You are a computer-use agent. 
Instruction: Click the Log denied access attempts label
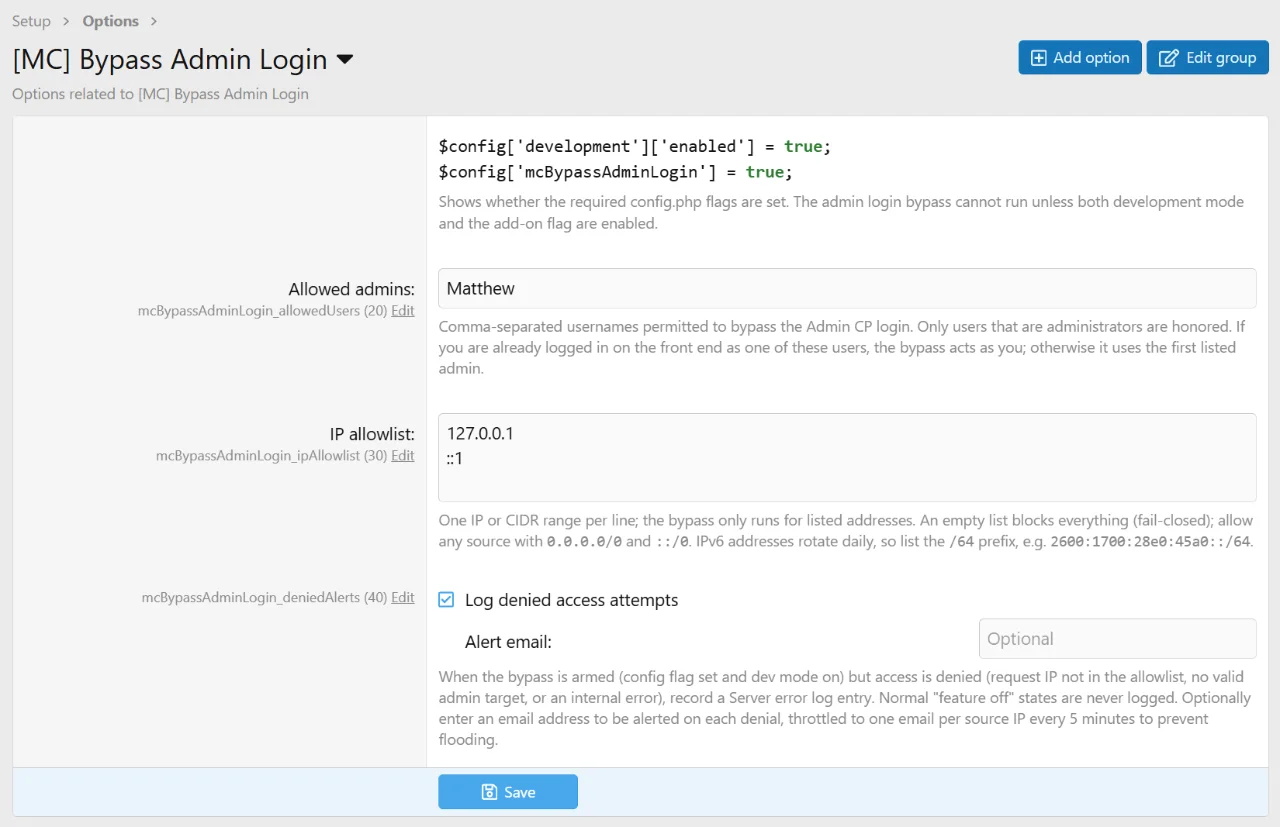click(x=572, y=600)
